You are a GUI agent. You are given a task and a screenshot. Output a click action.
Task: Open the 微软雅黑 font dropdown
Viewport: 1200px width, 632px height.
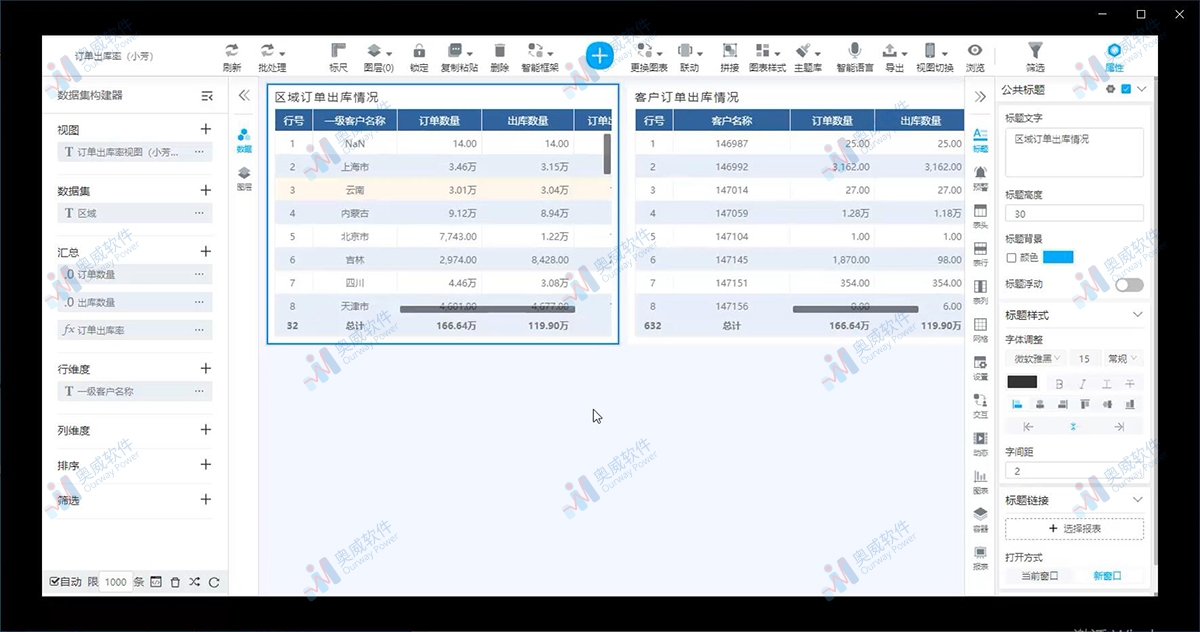click(x=1034, y=358)
